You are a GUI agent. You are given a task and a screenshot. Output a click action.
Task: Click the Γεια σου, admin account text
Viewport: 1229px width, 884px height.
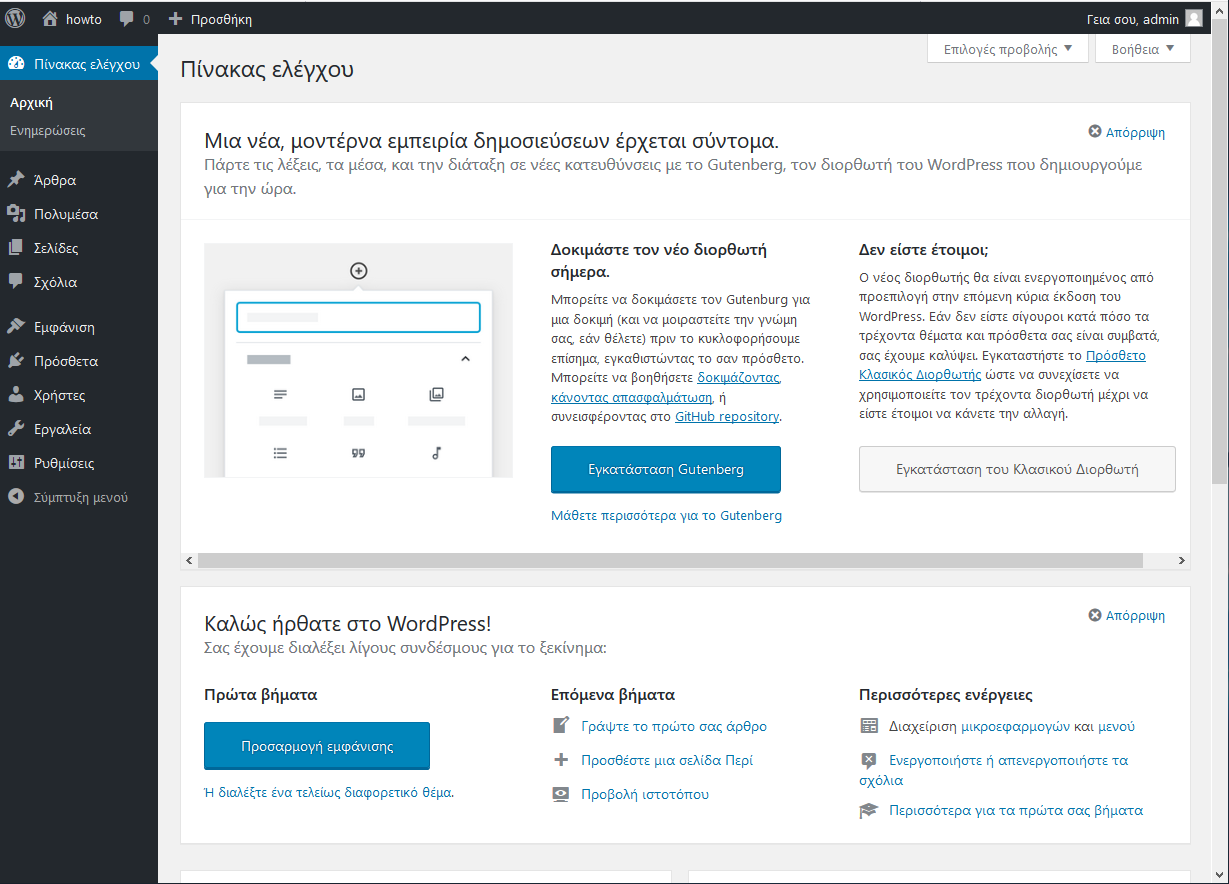[1132, 19]
